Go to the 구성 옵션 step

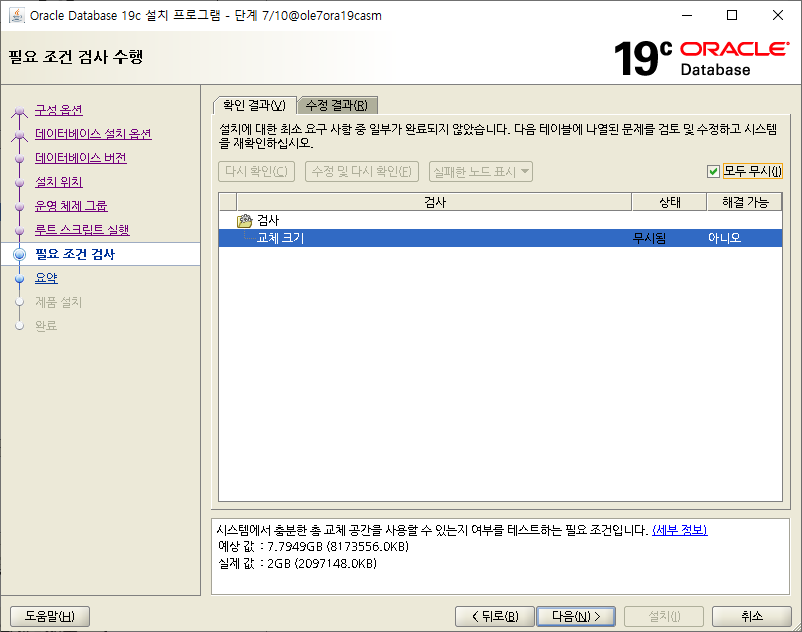59,110
